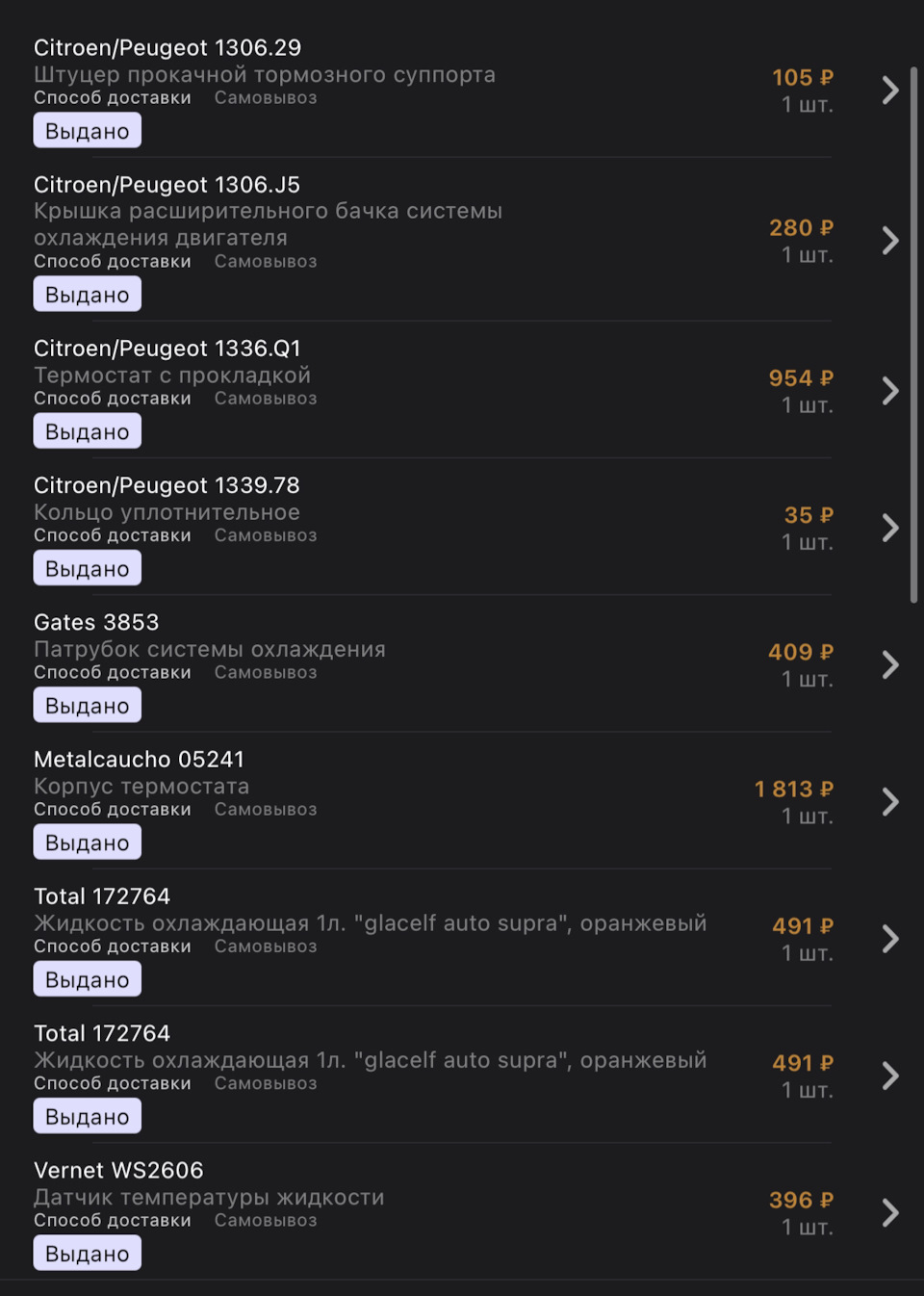Open arrow for Metalcaucho 05241 thermostat housing
The width and height of the screenshot is (924, 1296).
click(x=890, y=801)
